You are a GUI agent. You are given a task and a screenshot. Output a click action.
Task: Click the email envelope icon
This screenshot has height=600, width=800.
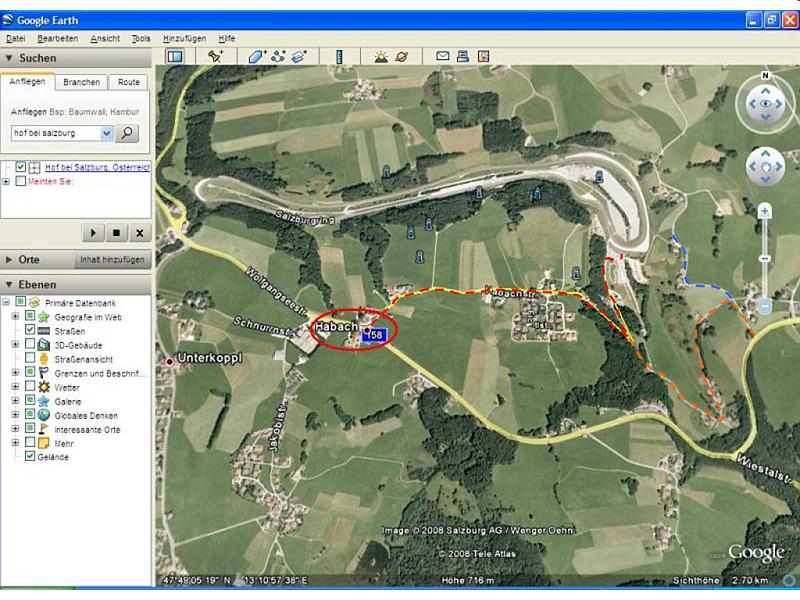pos(443,57)
